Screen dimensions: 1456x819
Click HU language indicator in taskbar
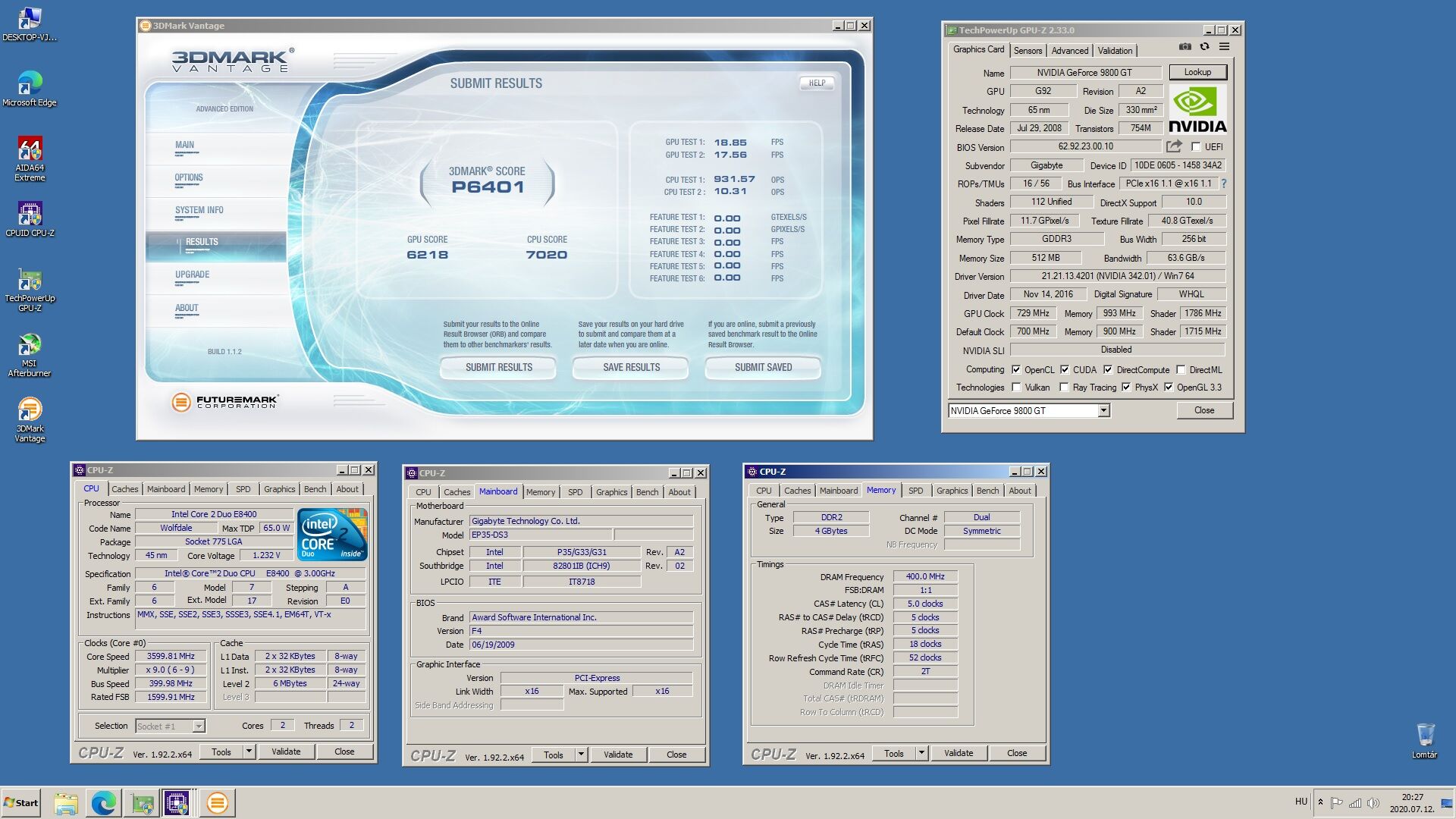click(1301, 802)
